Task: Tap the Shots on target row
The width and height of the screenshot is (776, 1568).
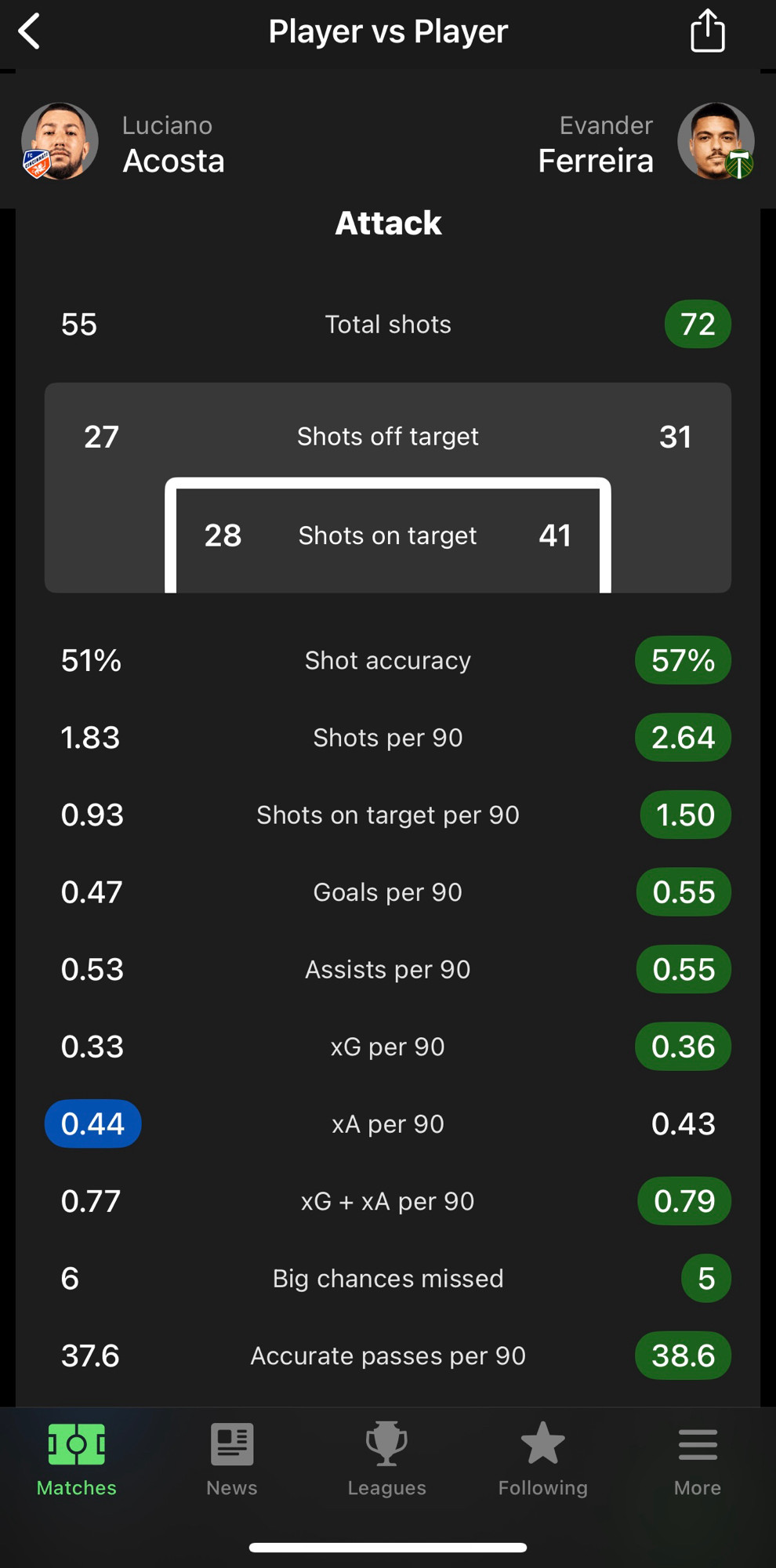Action: point(388,535)
